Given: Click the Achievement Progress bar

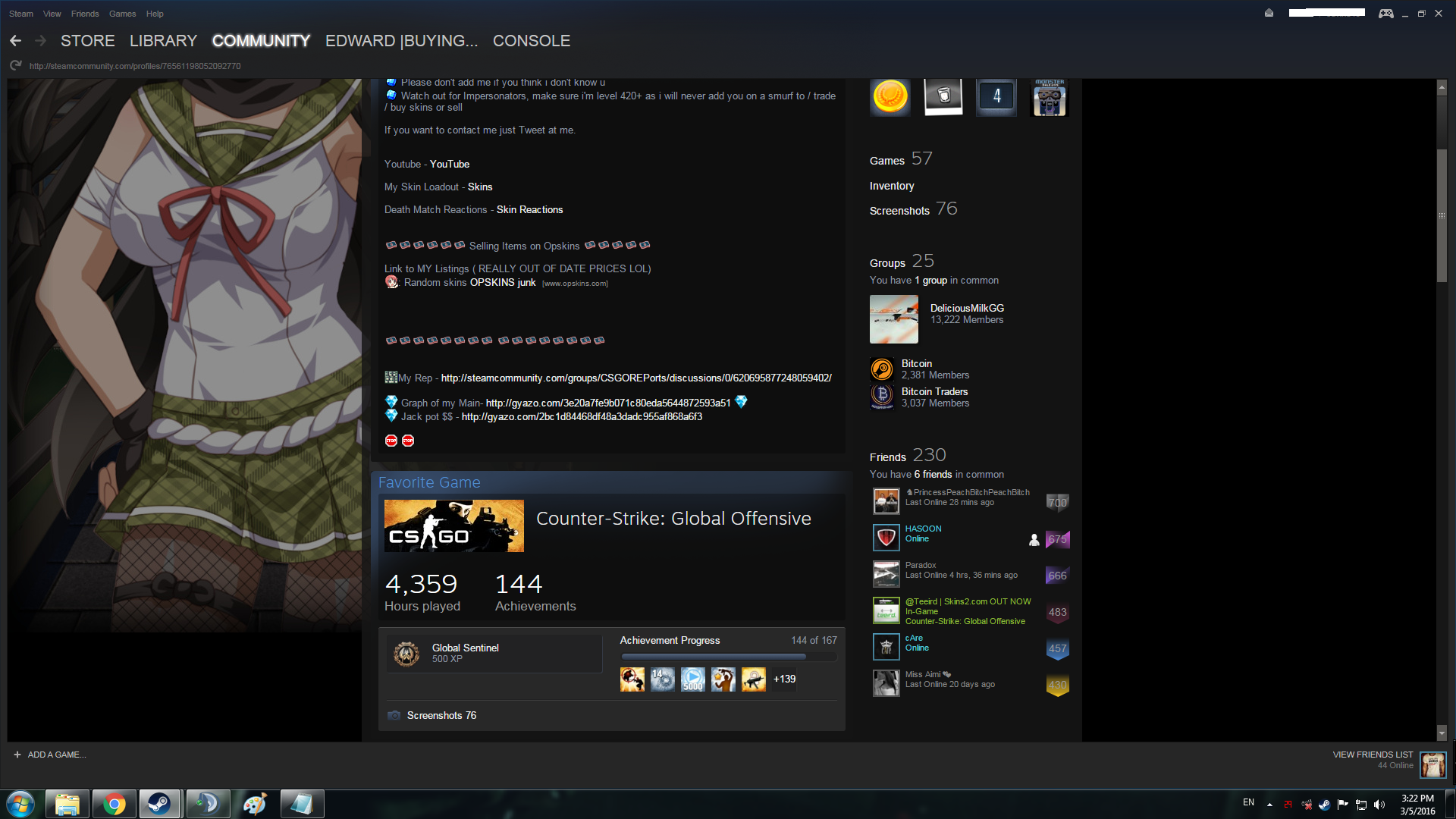Looking at the screenshot, I should coord(728,657).
